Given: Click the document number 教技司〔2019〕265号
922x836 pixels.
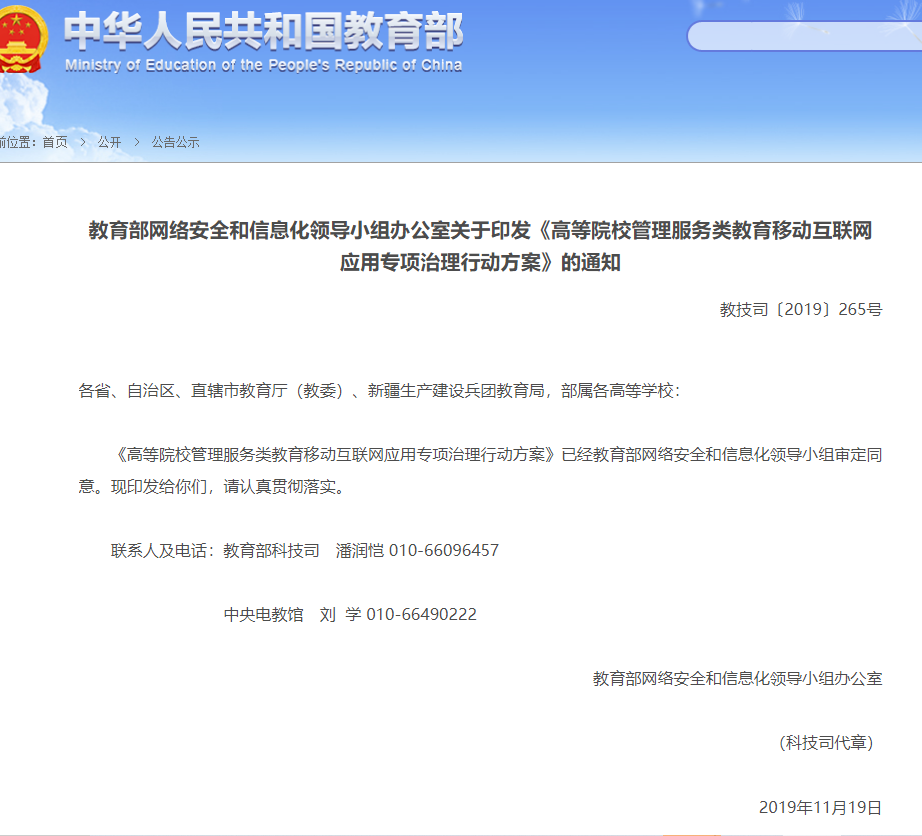Looking at the screenshot, I should [x=800, y=309].
